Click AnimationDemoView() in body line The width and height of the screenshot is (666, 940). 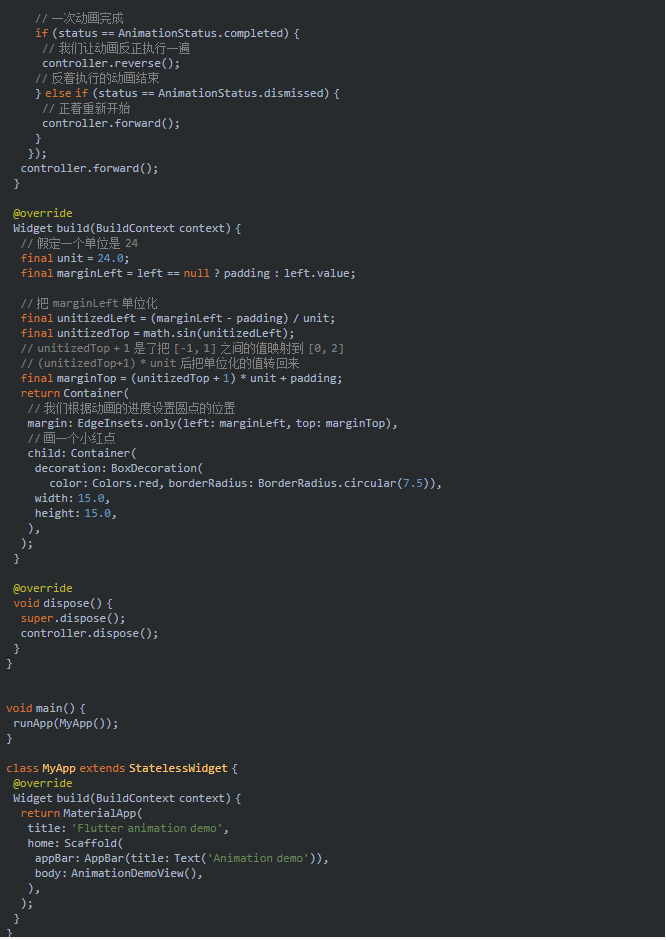coord(134,873)
